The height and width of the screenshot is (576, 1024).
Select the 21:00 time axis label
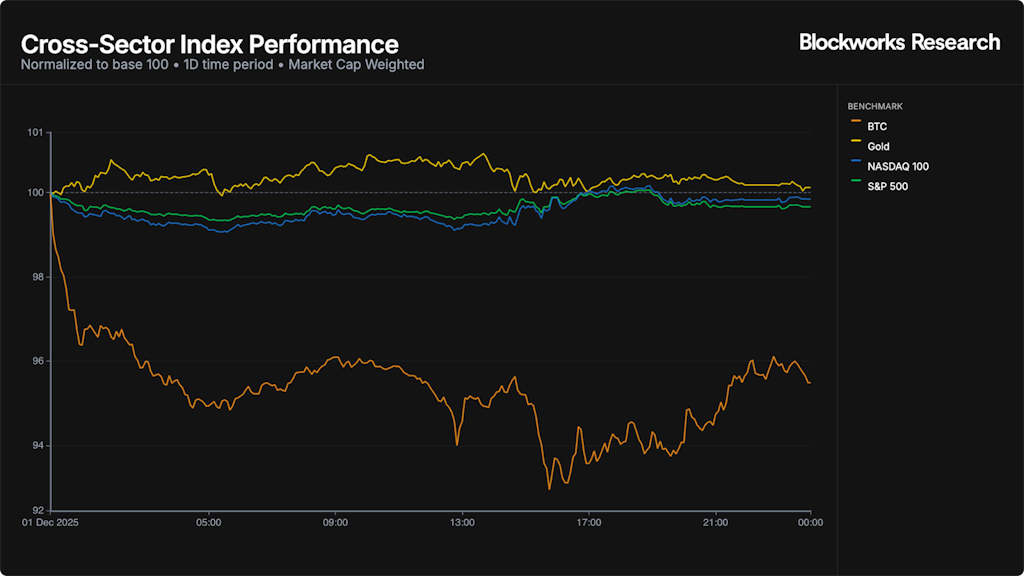(716, 522)
